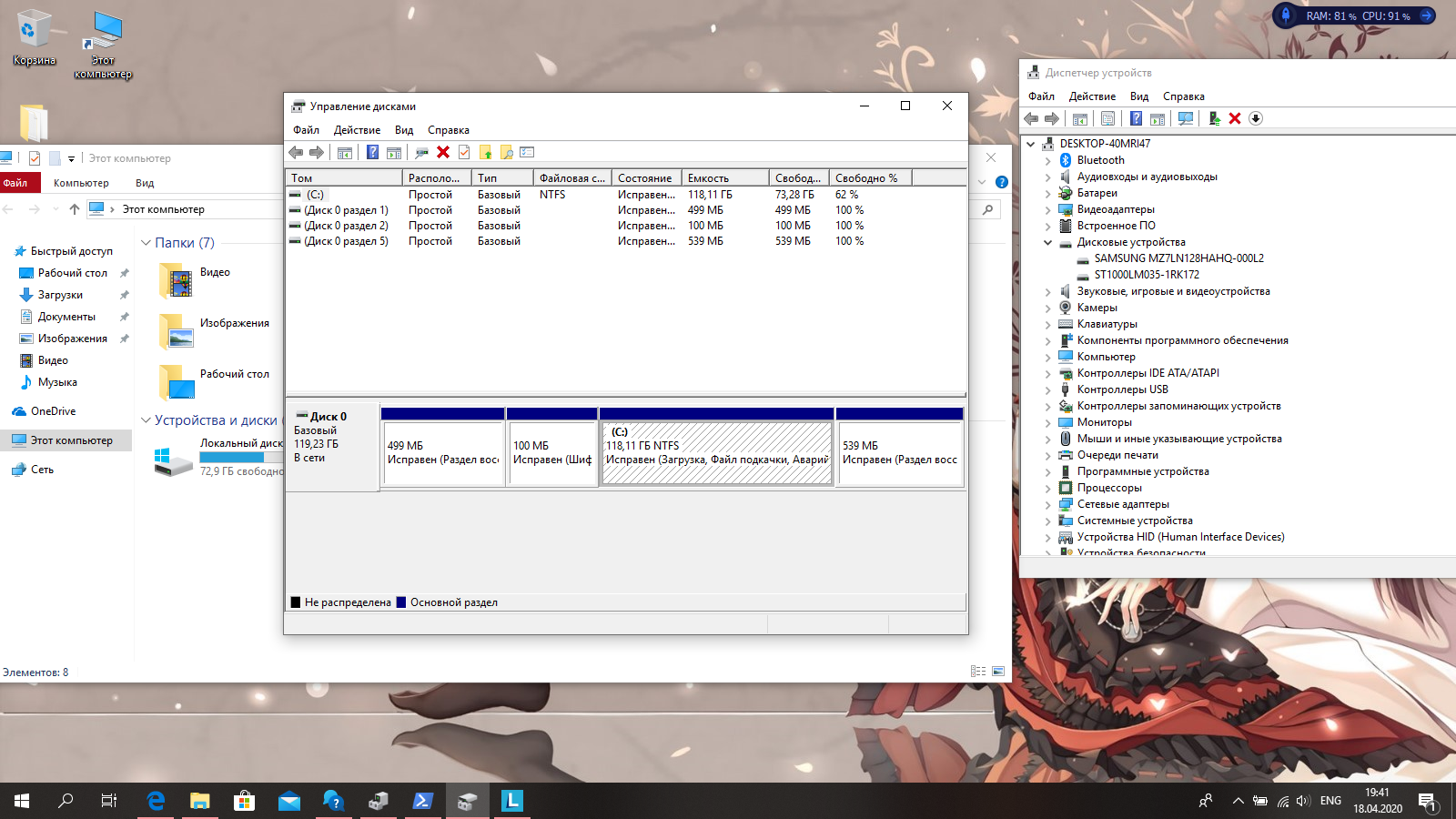Image resolution: width=1456 pixels, height=819 pixels.
Task: Open Справка menu in Device Manager
Action: pos(1183,96)
